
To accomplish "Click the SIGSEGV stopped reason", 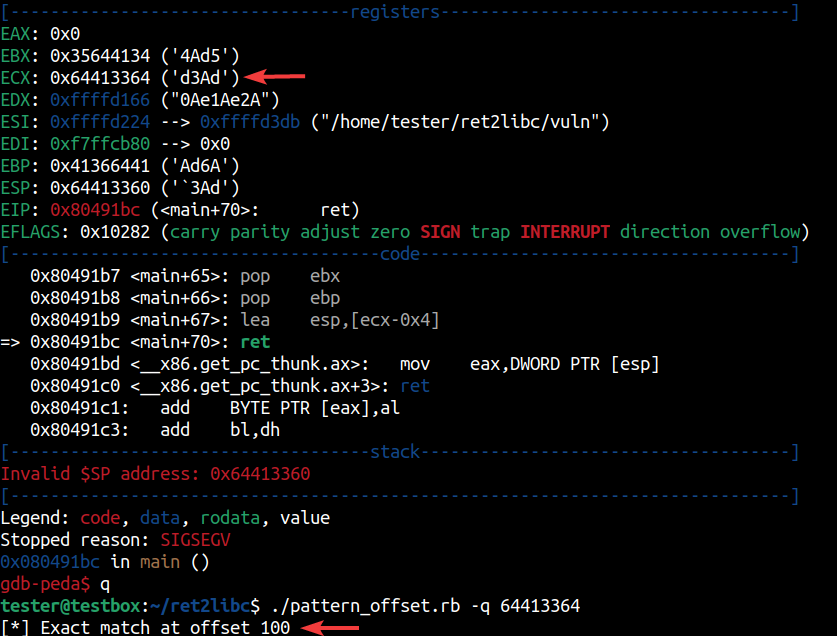I will click(x=196, y=540).
